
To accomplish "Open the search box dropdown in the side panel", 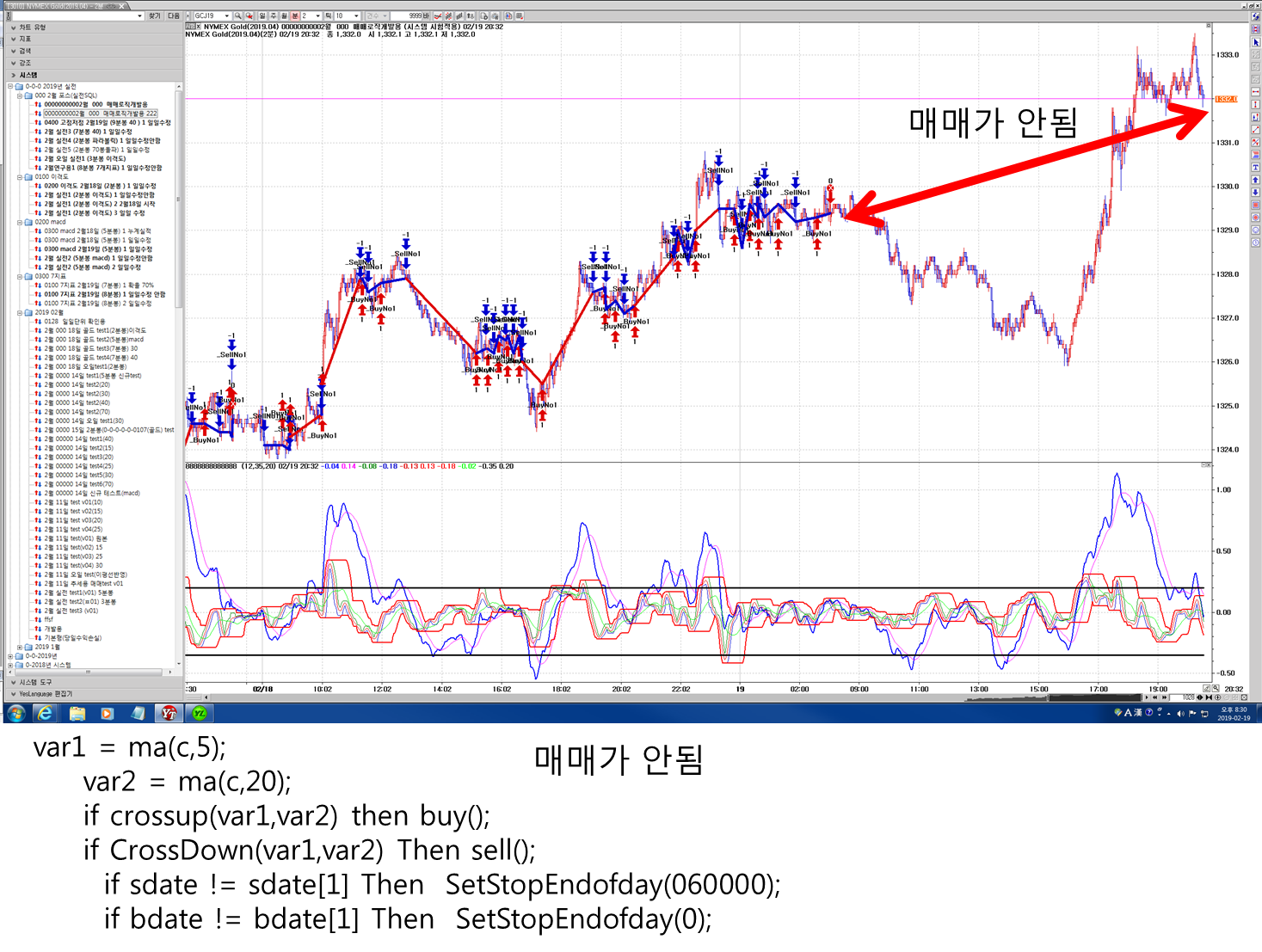I will coord(139,15).
